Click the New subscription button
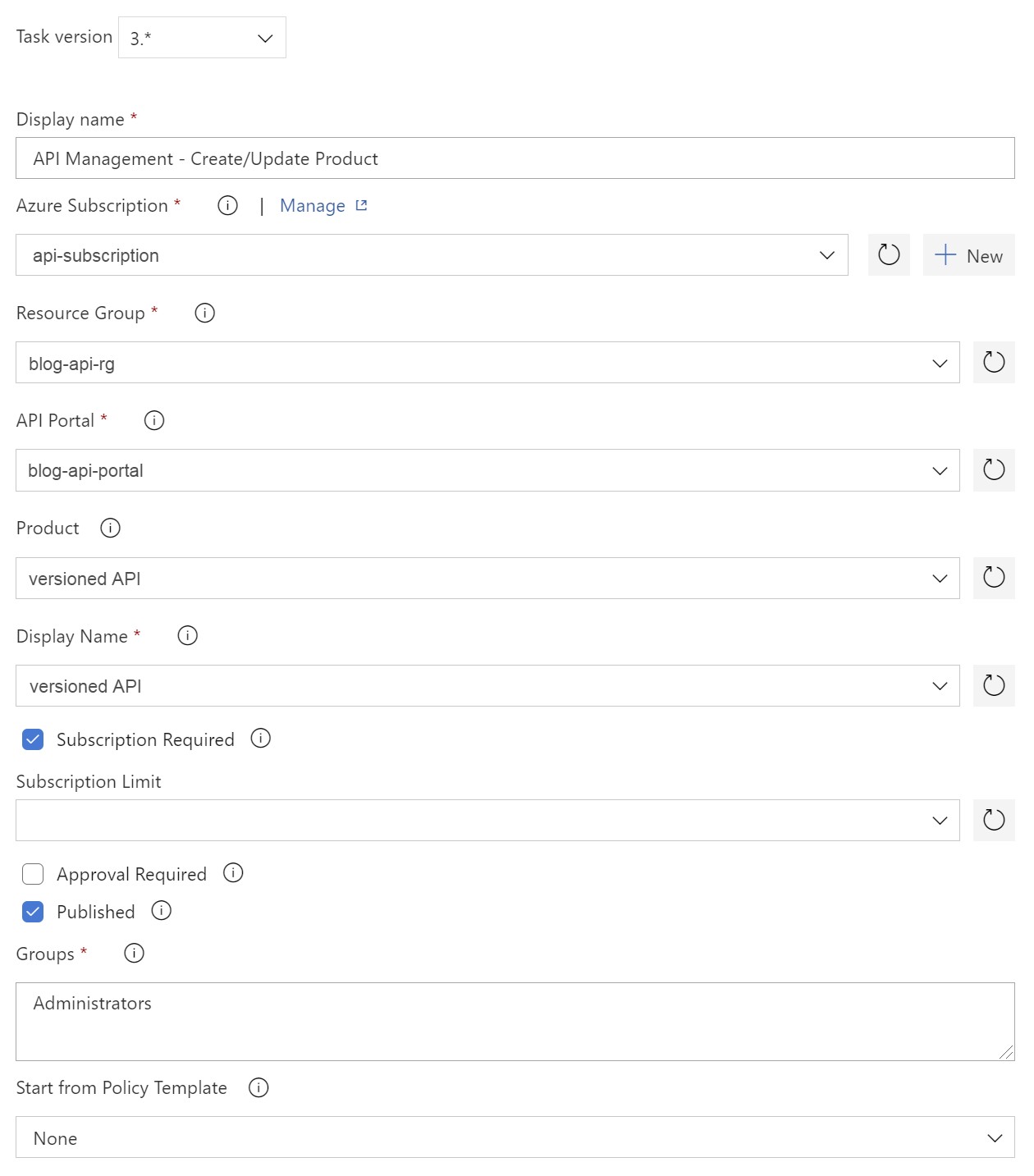The image size is (1034, 1176). tap(968, 255)
